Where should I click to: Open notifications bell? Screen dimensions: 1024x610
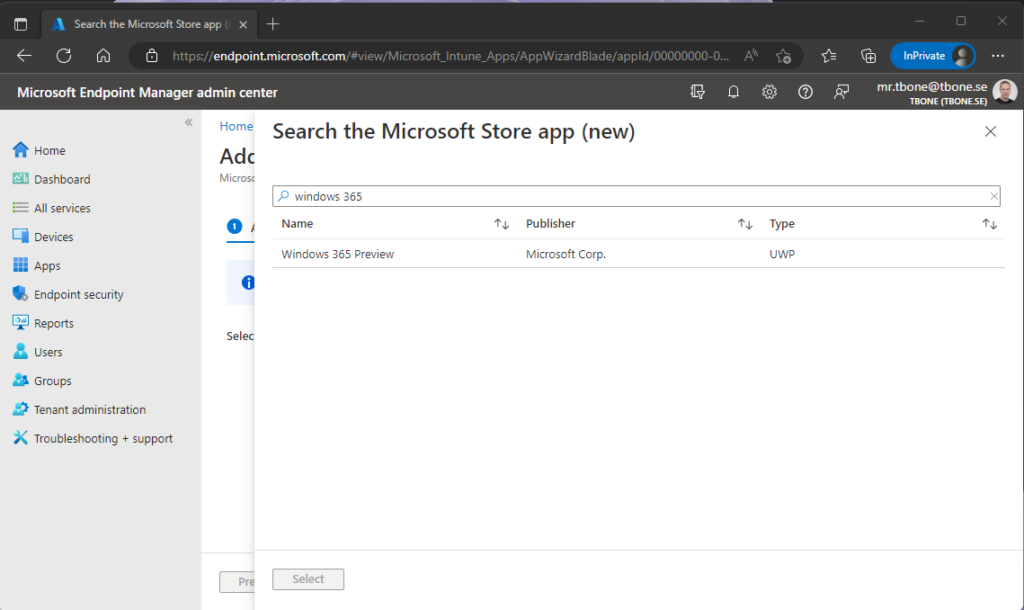[x=733, y=92]
